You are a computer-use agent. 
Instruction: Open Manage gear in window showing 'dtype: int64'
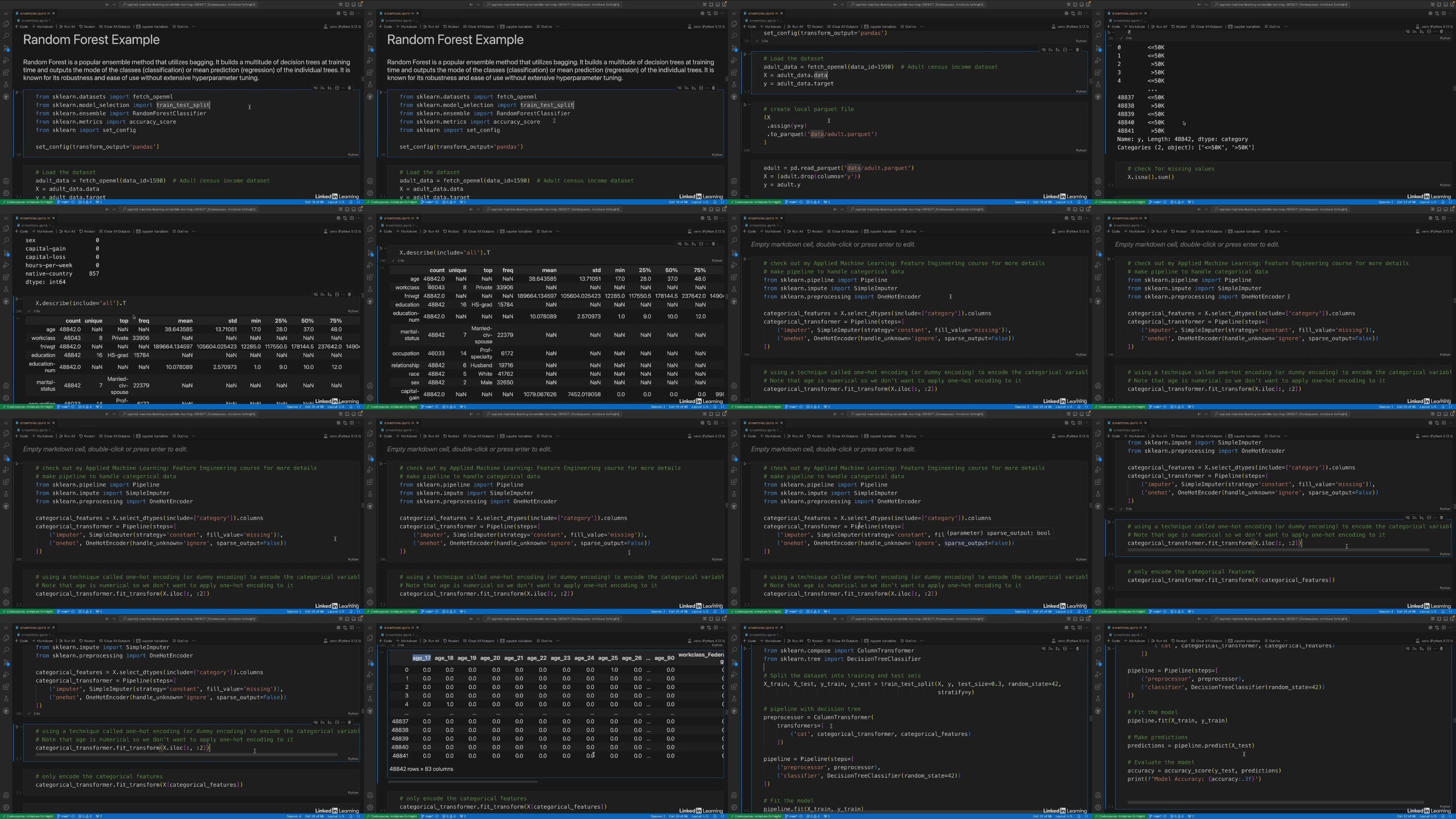(6, 398)
